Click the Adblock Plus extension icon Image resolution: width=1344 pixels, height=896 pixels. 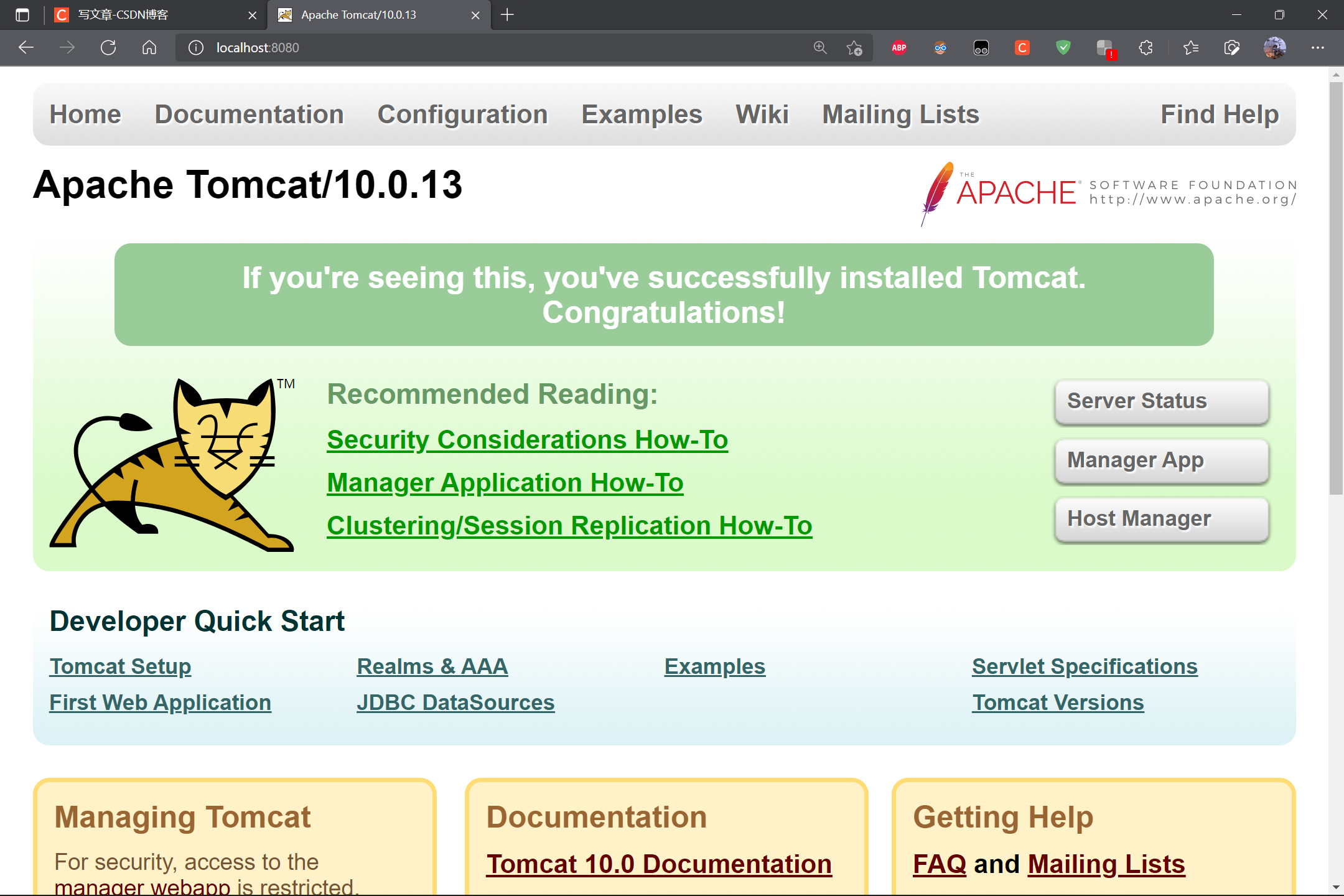pos(898,47)
